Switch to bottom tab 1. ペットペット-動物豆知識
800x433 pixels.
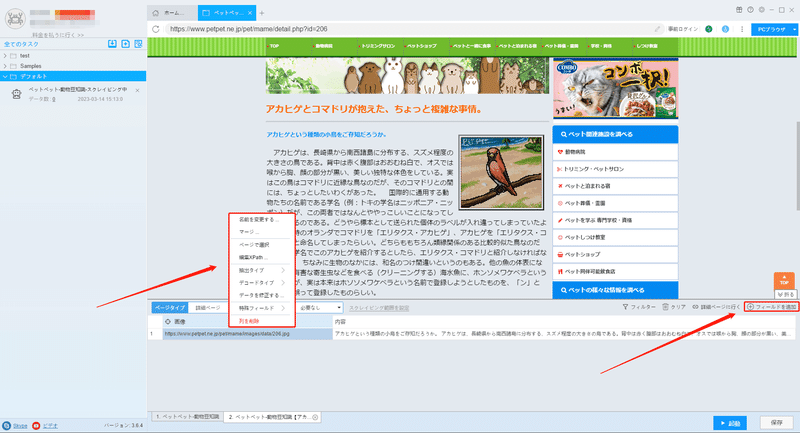[188, 417]
